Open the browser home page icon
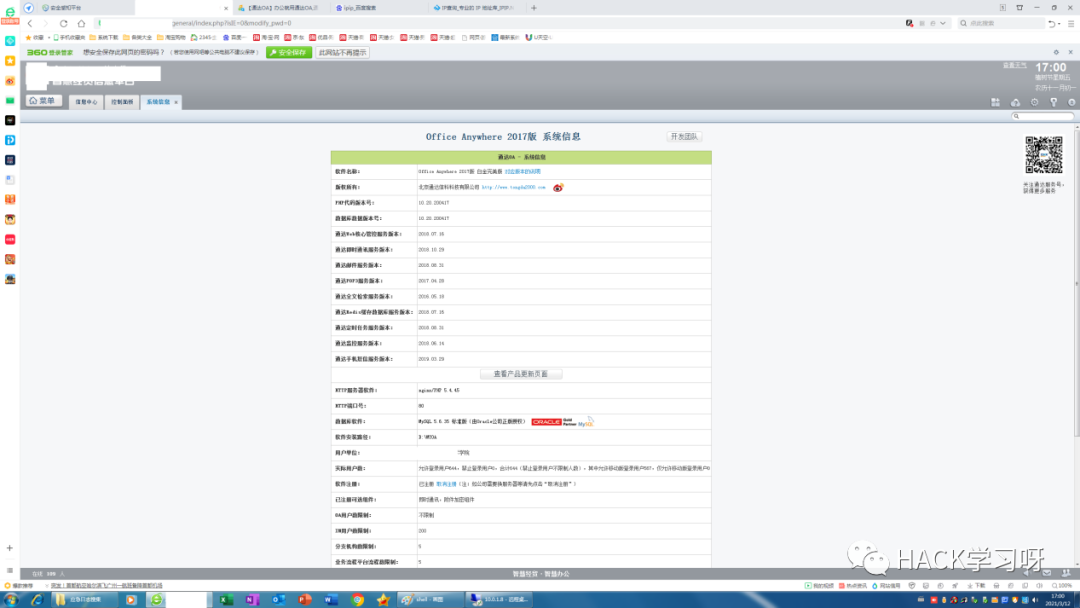The width and height of the screenshot is (1080, 608). tap(81, 23)
